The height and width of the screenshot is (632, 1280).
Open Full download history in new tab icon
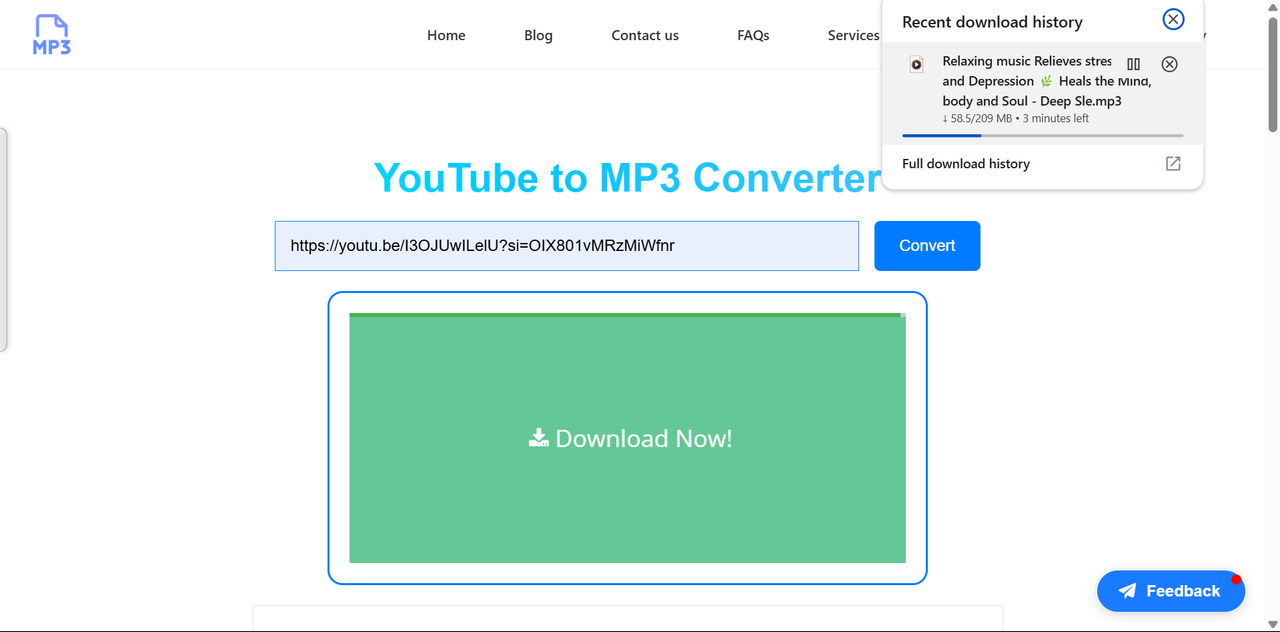click(1173, 163)
